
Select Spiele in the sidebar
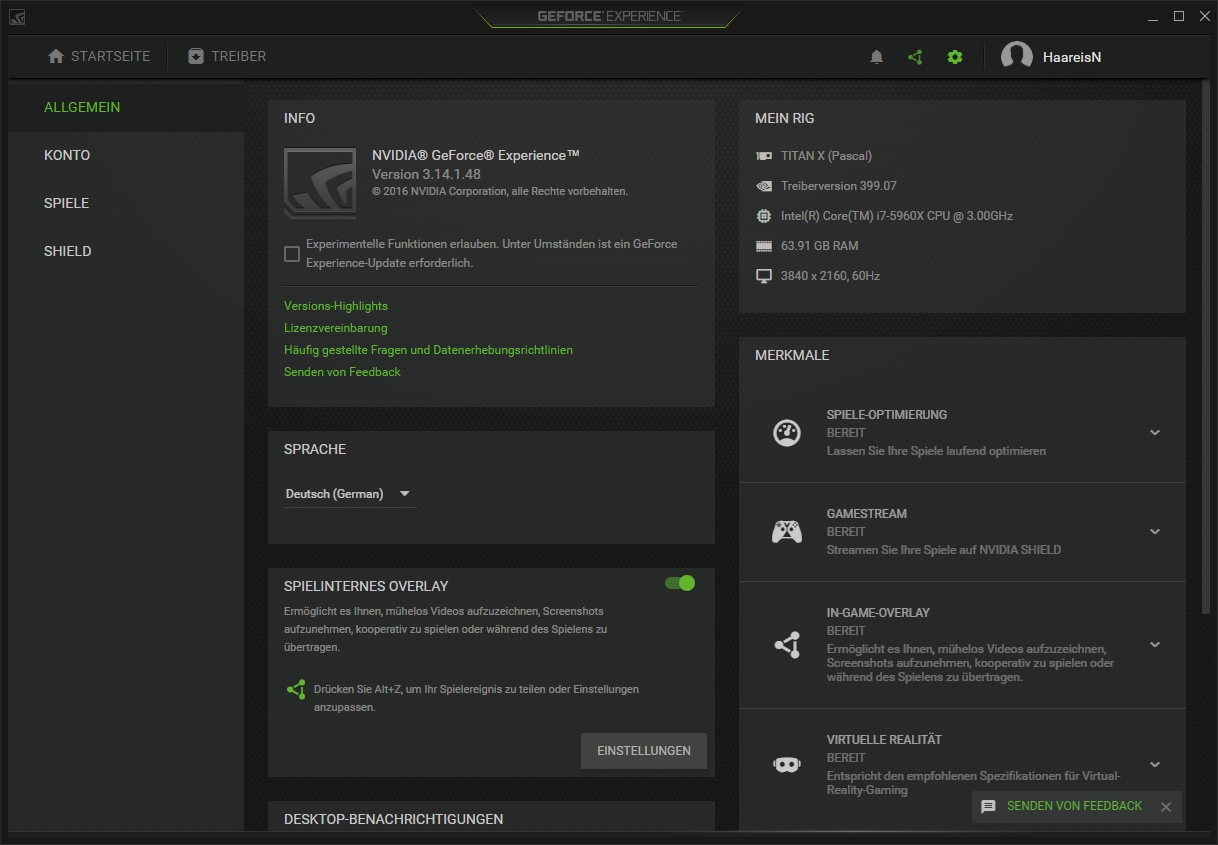coord(126,203)
